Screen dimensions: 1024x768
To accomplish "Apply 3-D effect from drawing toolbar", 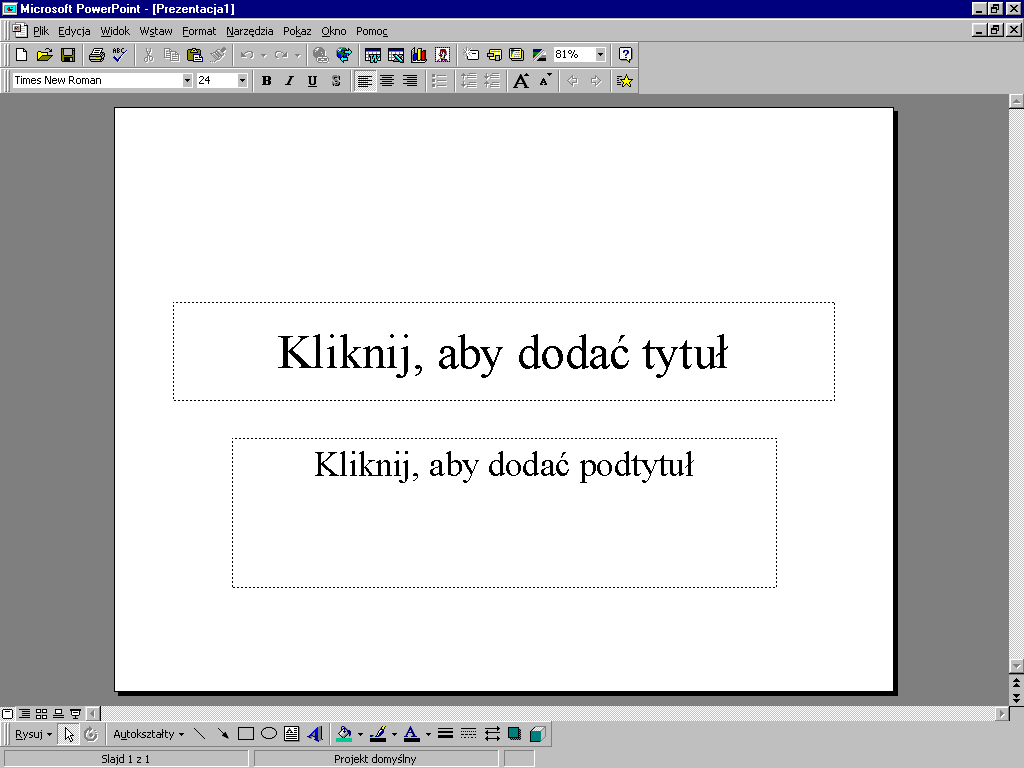I will [x=537, y=734].
